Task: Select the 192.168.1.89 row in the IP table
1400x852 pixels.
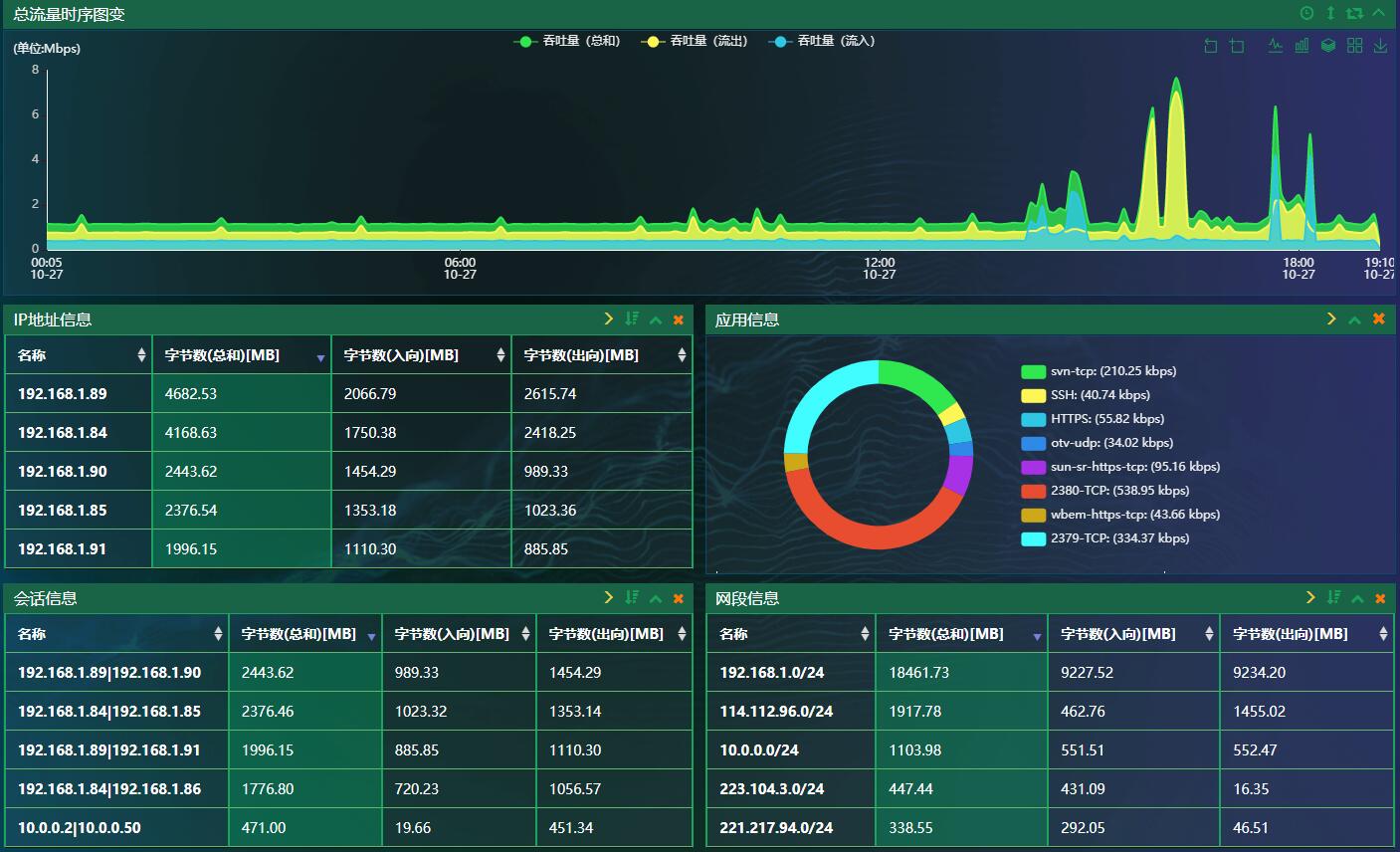Action: 348,394
